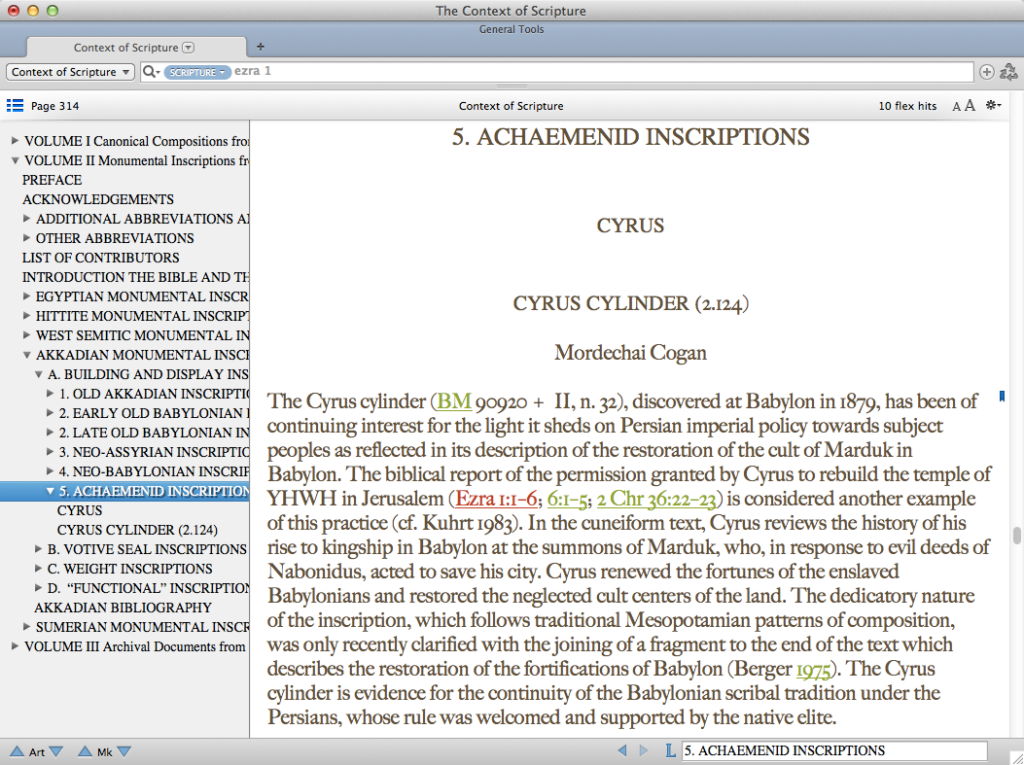
Task: Click the magnifier search options icon
Action: tap(151, 72)
